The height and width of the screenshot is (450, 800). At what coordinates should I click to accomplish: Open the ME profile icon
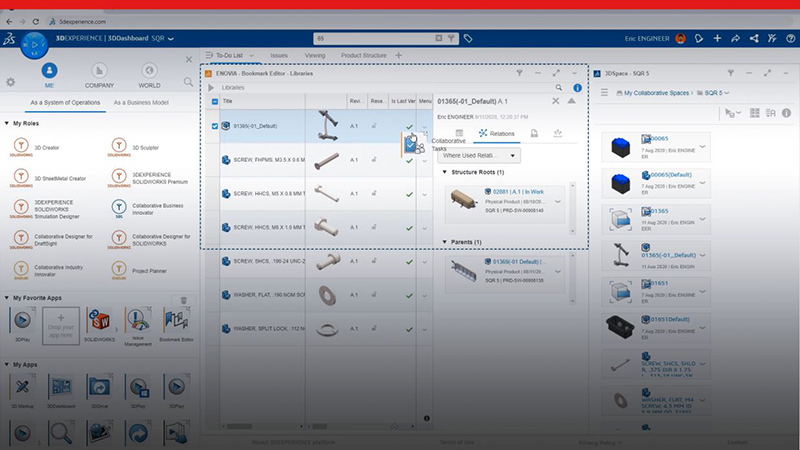(49, 70)
